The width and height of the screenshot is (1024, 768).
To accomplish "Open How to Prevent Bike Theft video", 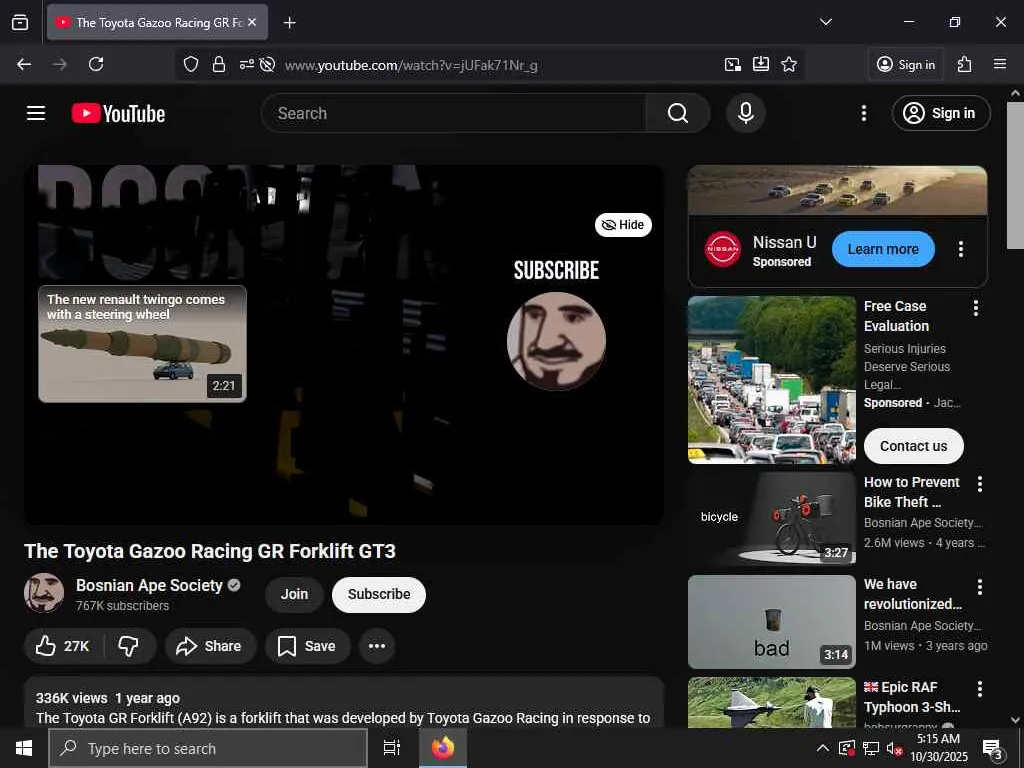I will (x=912, y=492).
